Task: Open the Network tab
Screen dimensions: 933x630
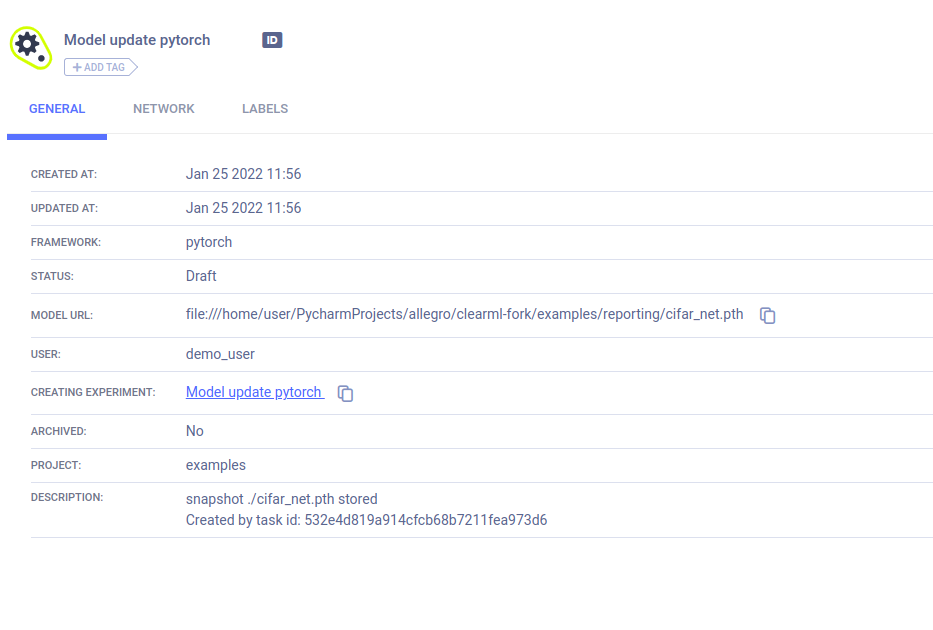Action: click(x=164, y=109)
